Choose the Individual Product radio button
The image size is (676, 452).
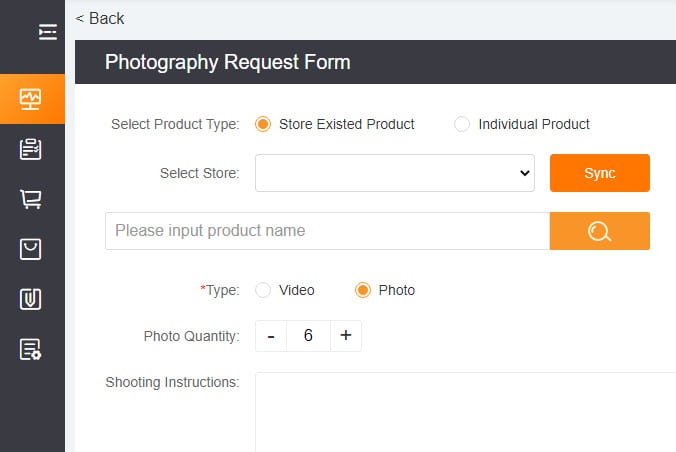[462, 124]
